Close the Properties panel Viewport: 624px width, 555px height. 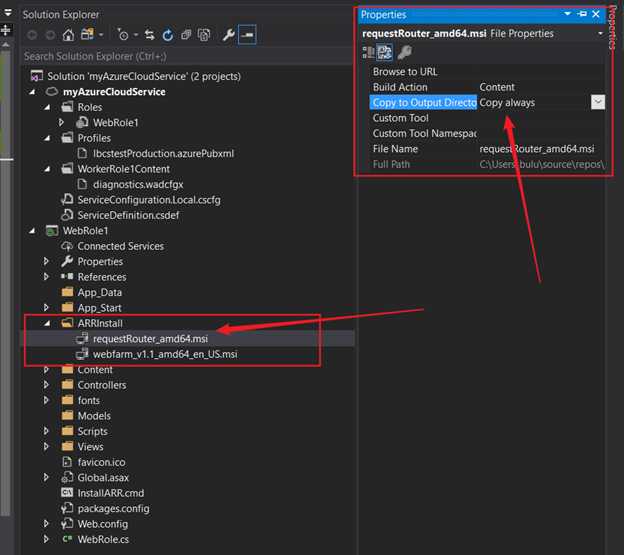click(596, 14)
